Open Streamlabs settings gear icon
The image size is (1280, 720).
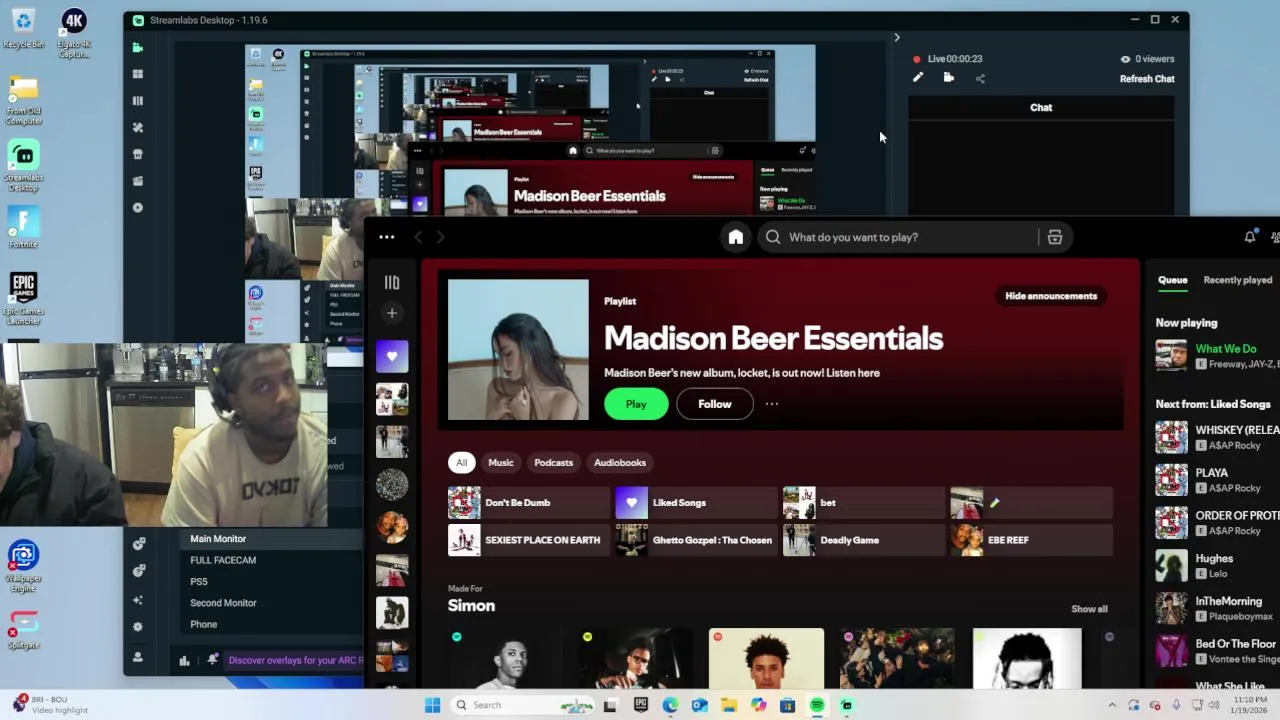[x=138, y=627]
